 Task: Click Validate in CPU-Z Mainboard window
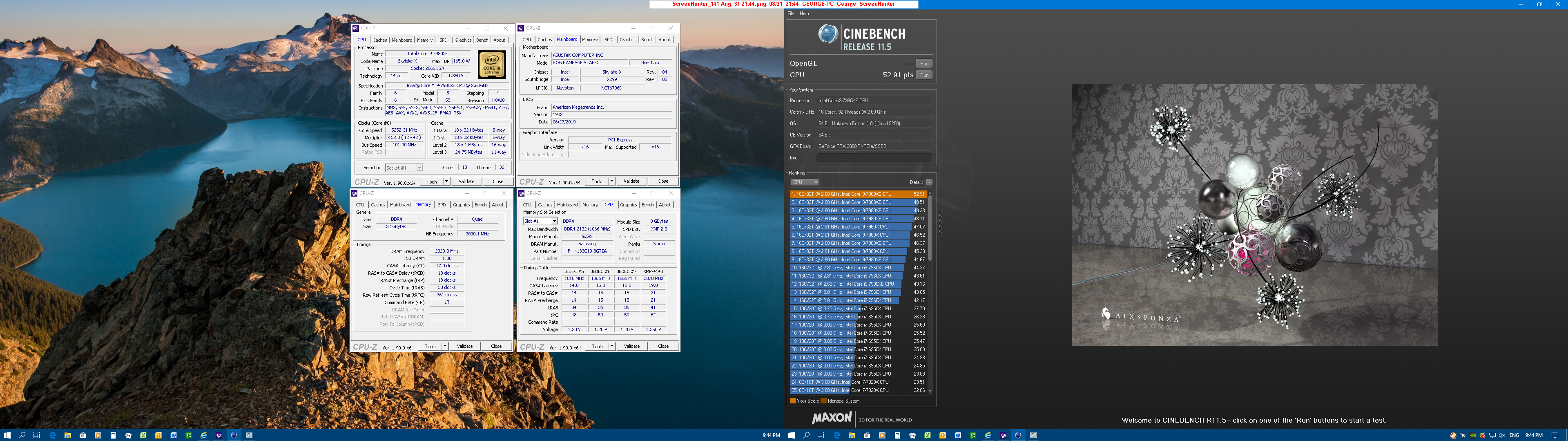(x=632, y=181)
